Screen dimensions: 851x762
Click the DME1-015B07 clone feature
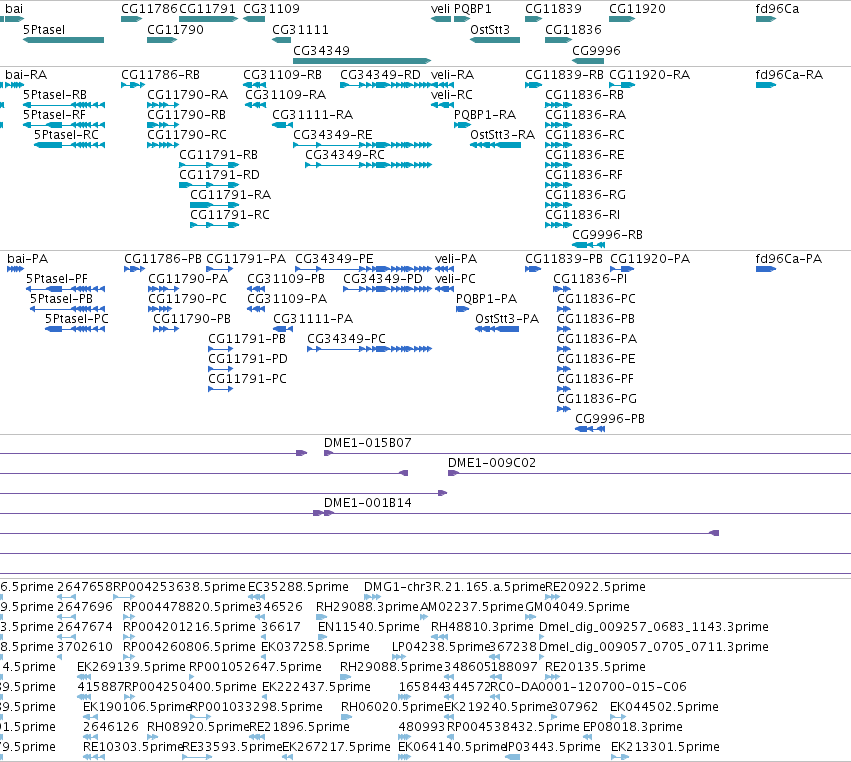[587, 453]
